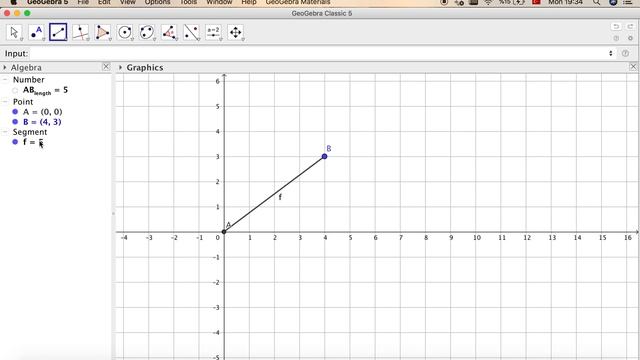Open the Help menu

[249, 2]
